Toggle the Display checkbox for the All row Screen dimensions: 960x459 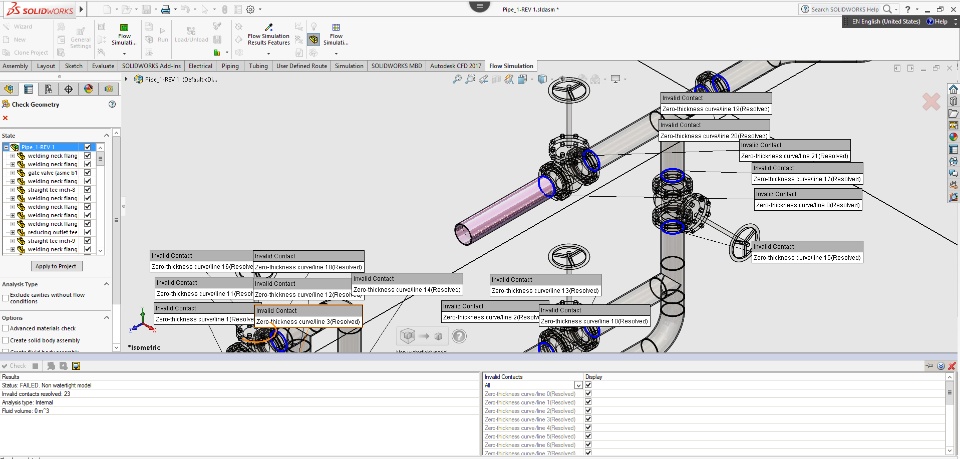[x=588, y=385]
